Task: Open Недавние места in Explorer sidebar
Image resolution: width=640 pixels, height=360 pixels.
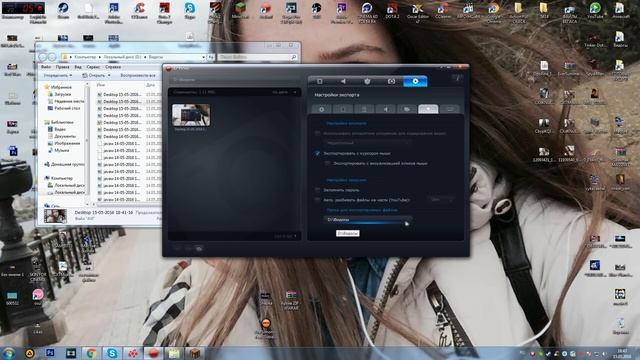Action: tap(66, 101)
